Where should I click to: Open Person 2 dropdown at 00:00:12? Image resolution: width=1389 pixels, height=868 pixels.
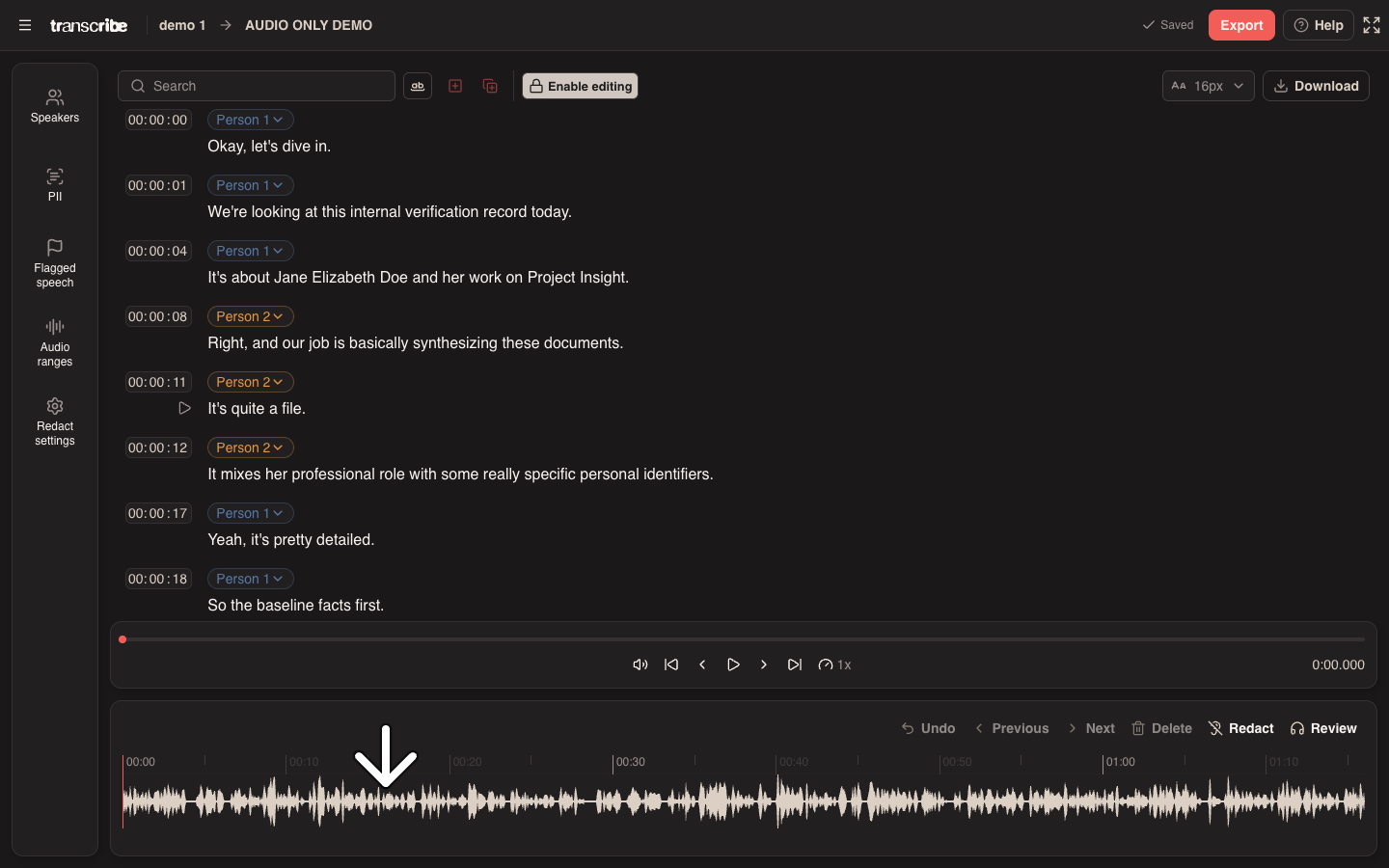tap(250, 448)
